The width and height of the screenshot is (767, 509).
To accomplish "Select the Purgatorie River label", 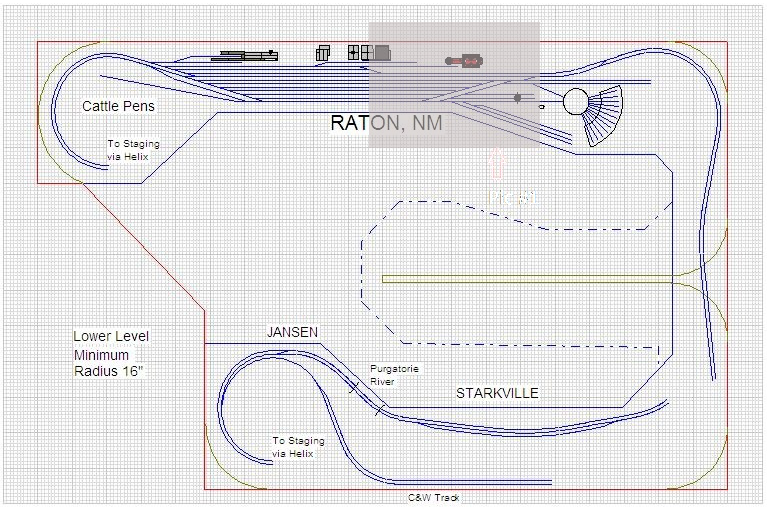I will (396, 374).
